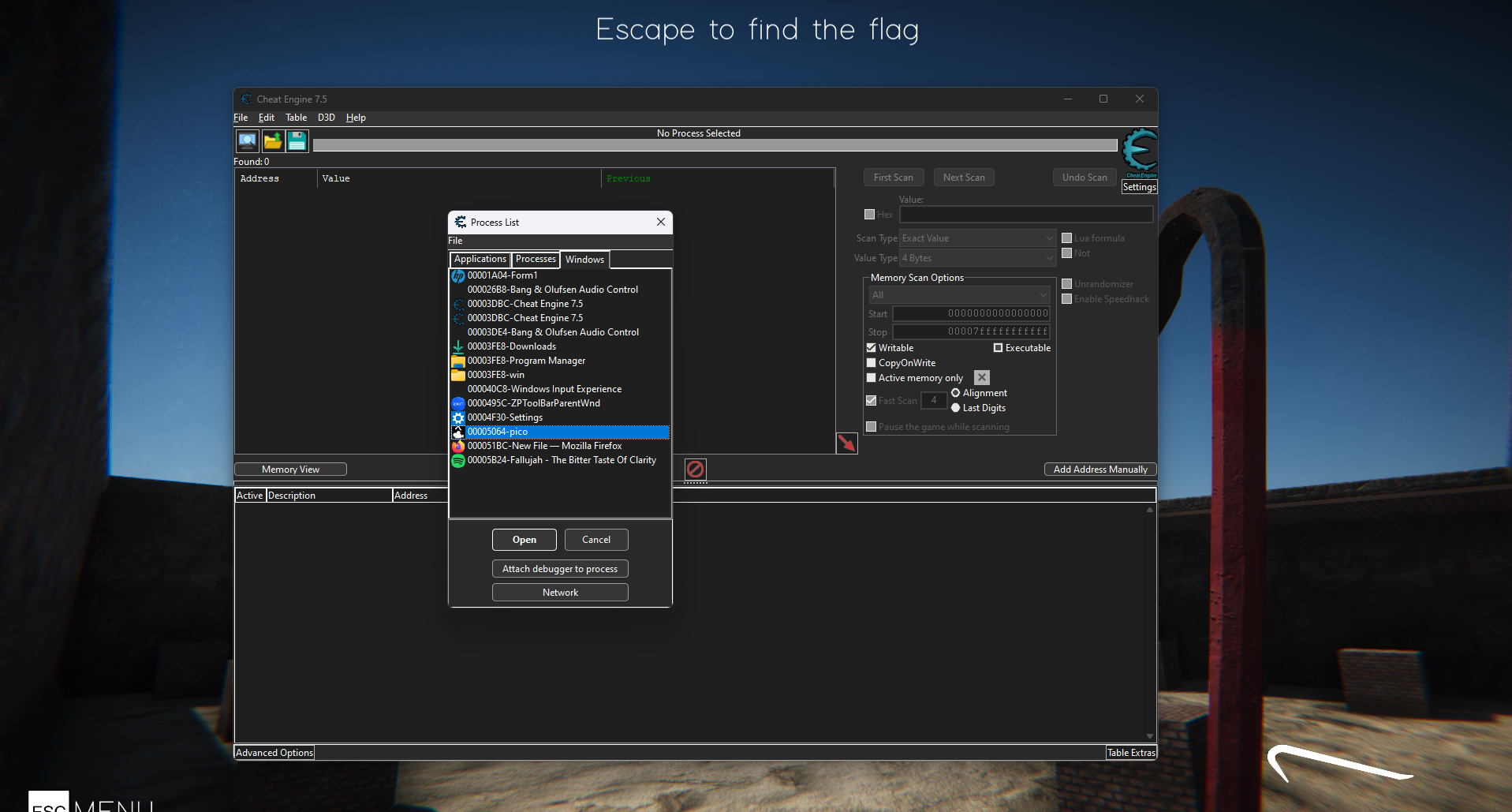Enable the CopyOnWrite checkbox
Screen dimensions: 1512x812
coord(872,363)
